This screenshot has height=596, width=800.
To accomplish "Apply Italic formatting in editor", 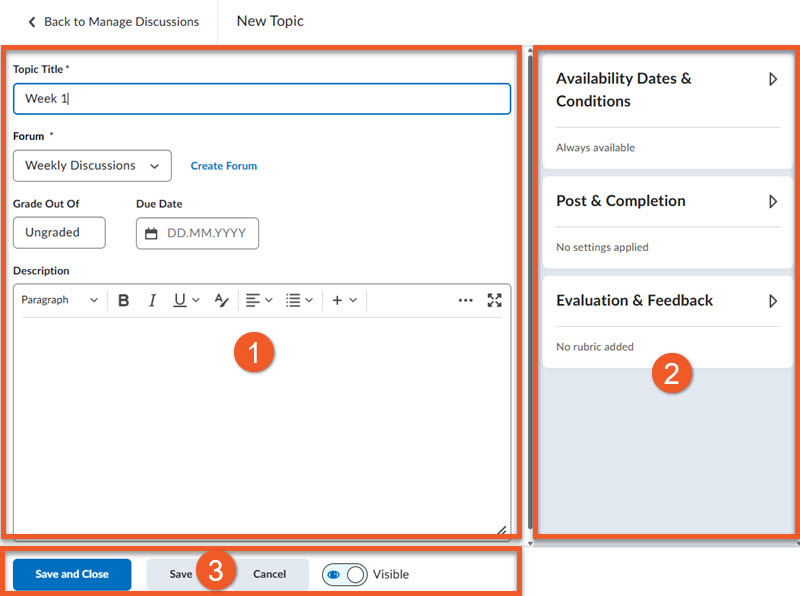I will [152, 300].
